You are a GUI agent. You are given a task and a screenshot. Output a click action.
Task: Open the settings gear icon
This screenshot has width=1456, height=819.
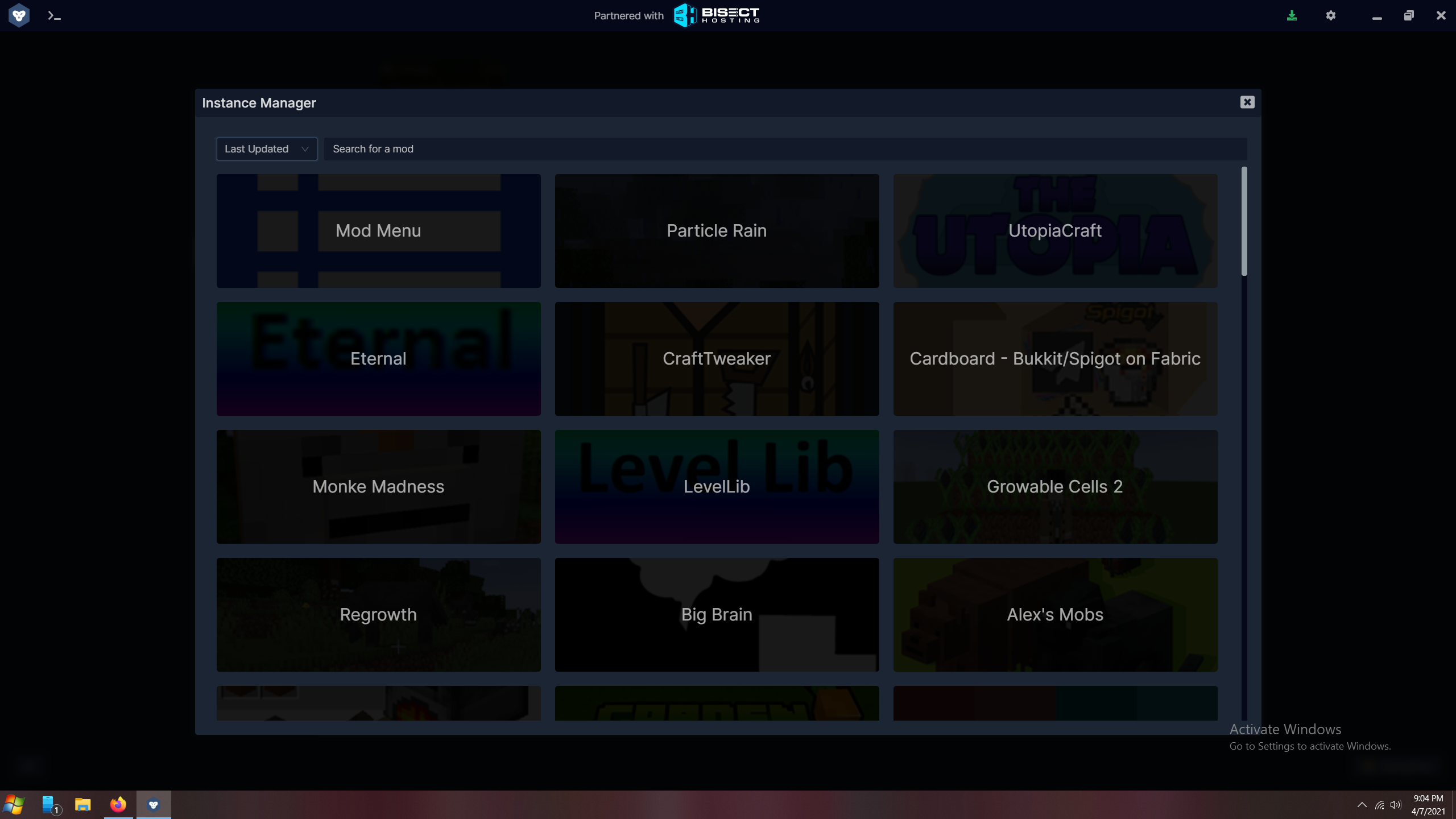(x=1330, y=15)
